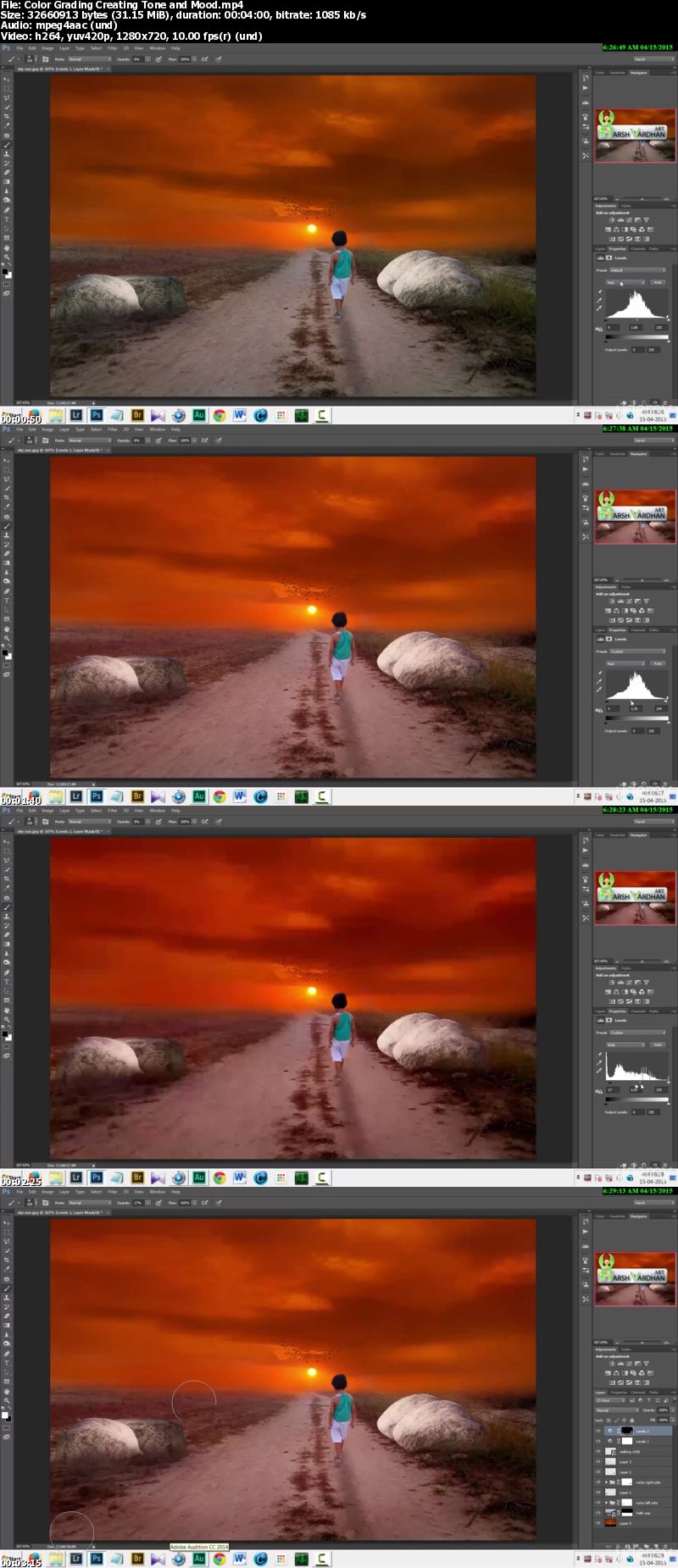Hide the walking child layer
The width and height of the screenshot is (678, 1568).
pos(598,1451)
